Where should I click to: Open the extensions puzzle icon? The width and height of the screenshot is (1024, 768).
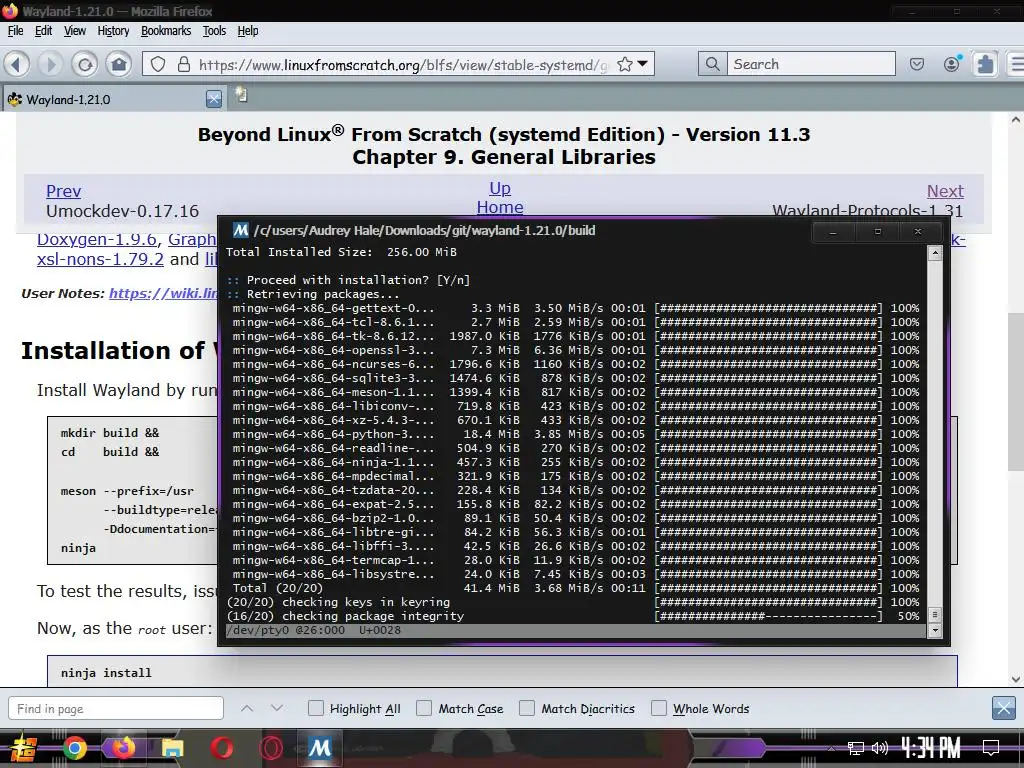tap(985, 64)
